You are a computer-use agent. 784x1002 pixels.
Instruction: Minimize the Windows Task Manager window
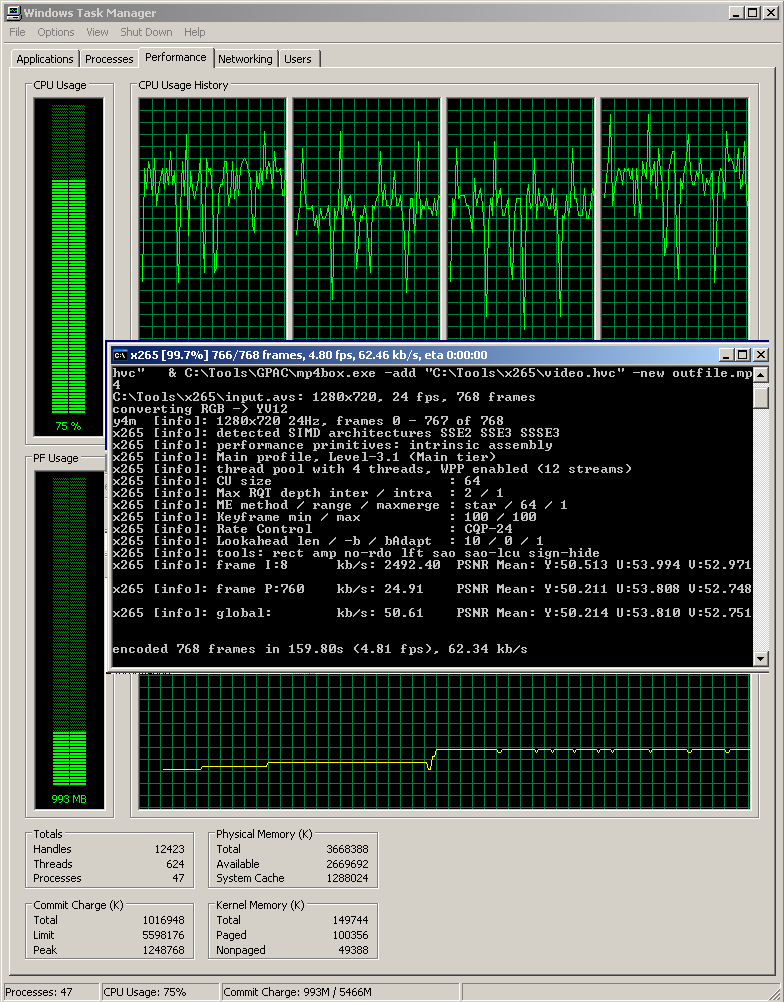point(736,13)
